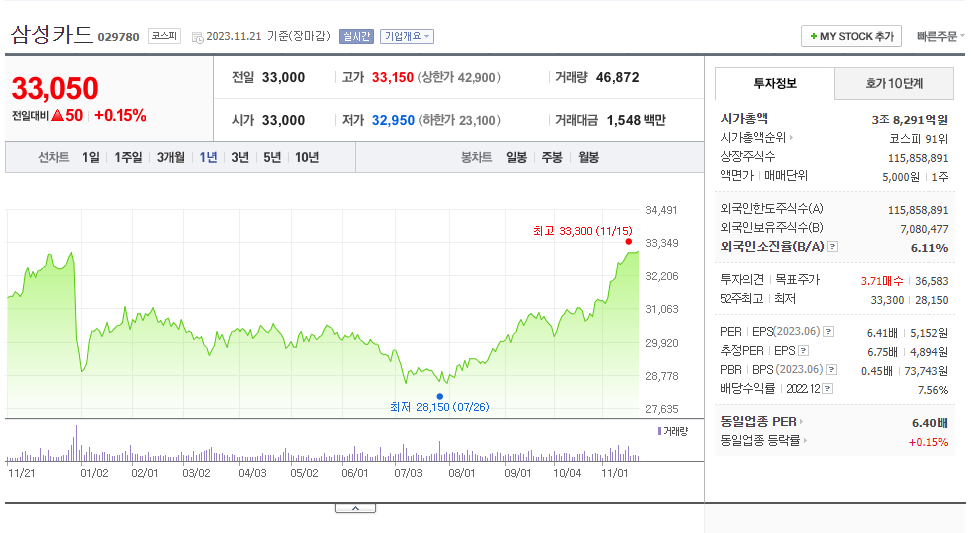Click the blue 최저 28,150 marker dot

point(440,396)
